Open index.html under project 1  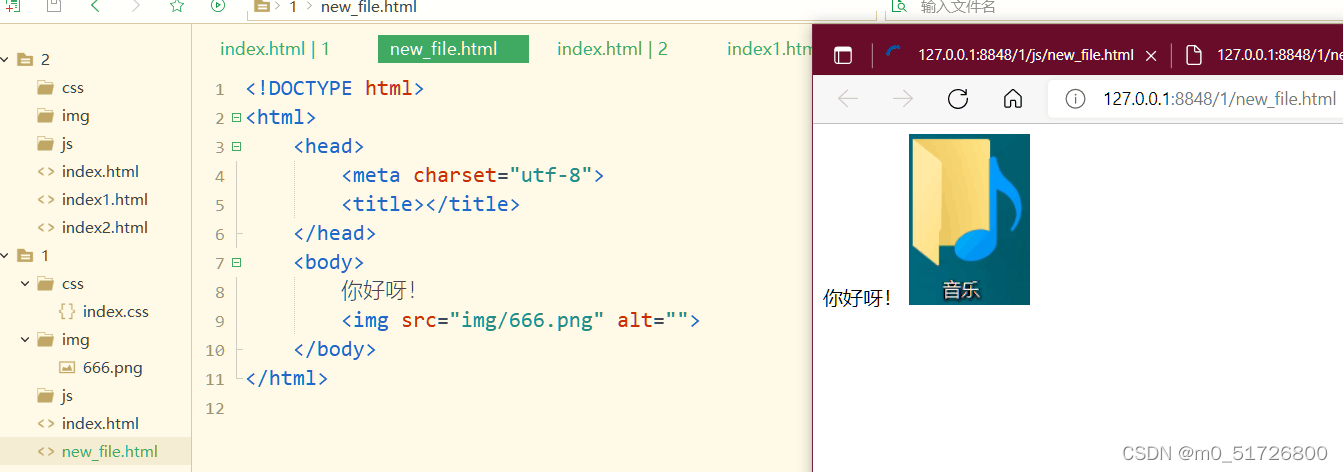coord(100,424)
